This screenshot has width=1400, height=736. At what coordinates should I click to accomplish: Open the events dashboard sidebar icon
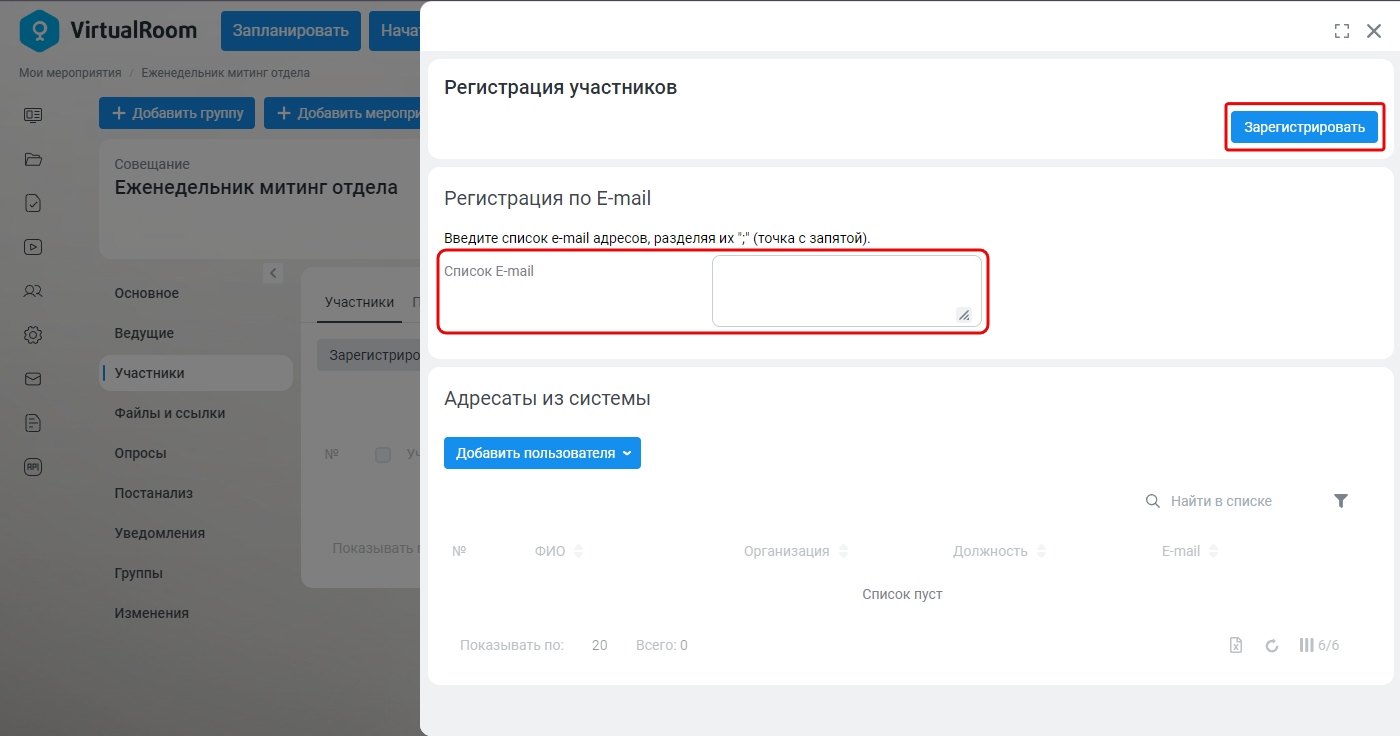click(x=33, y=115)
